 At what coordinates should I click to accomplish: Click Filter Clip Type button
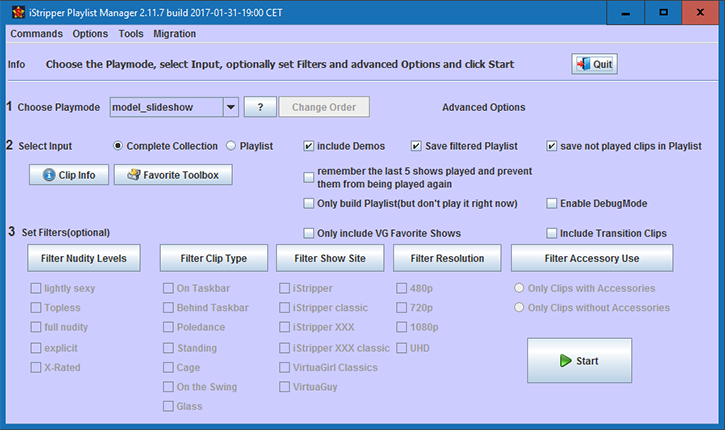(x=214, y=258)
